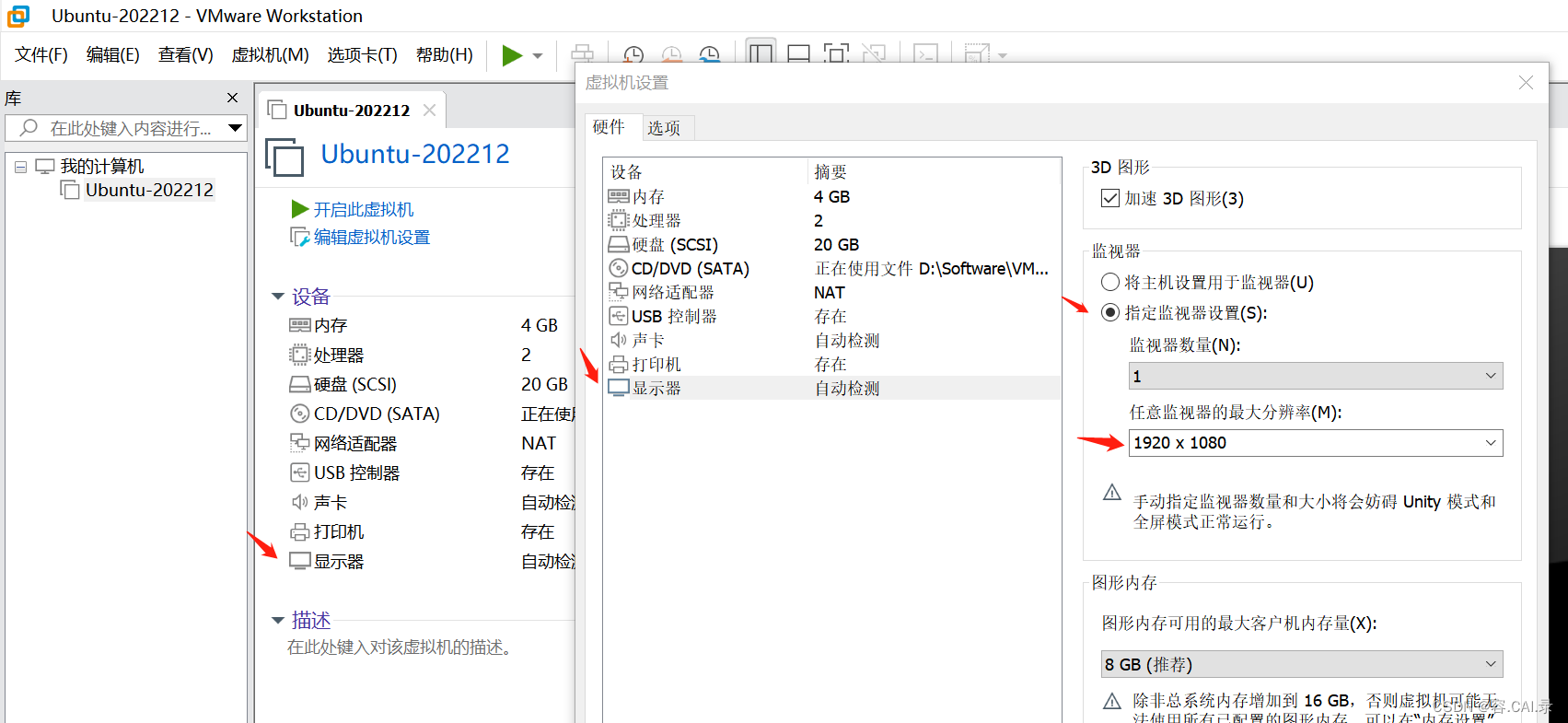Collapse the 我的计算机 tree node
Image resolution: width=1568 pixels, height=723 pixels.
click(x=20, y=167)
